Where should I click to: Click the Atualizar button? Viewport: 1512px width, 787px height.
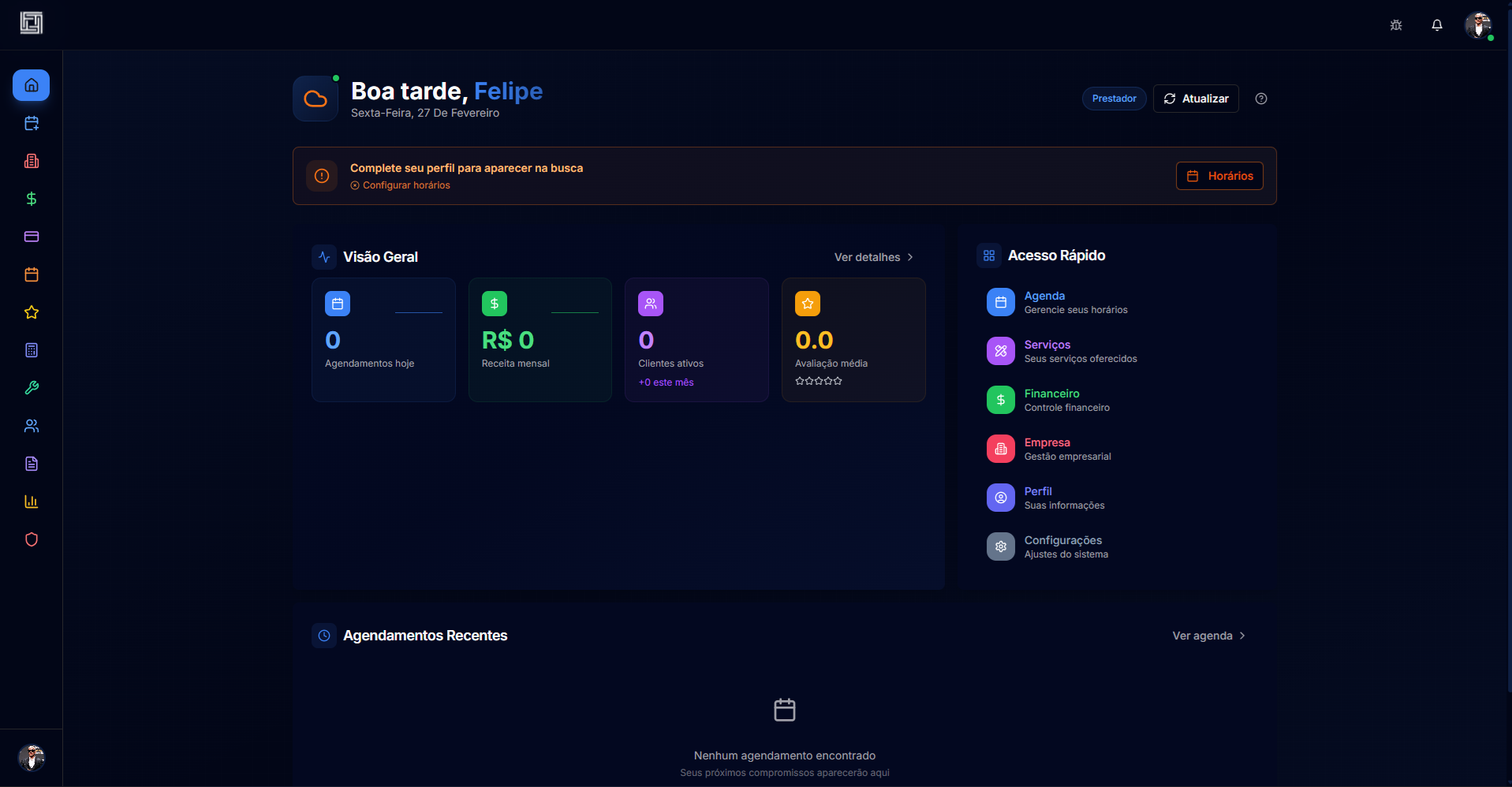(x=1196, y=98)
